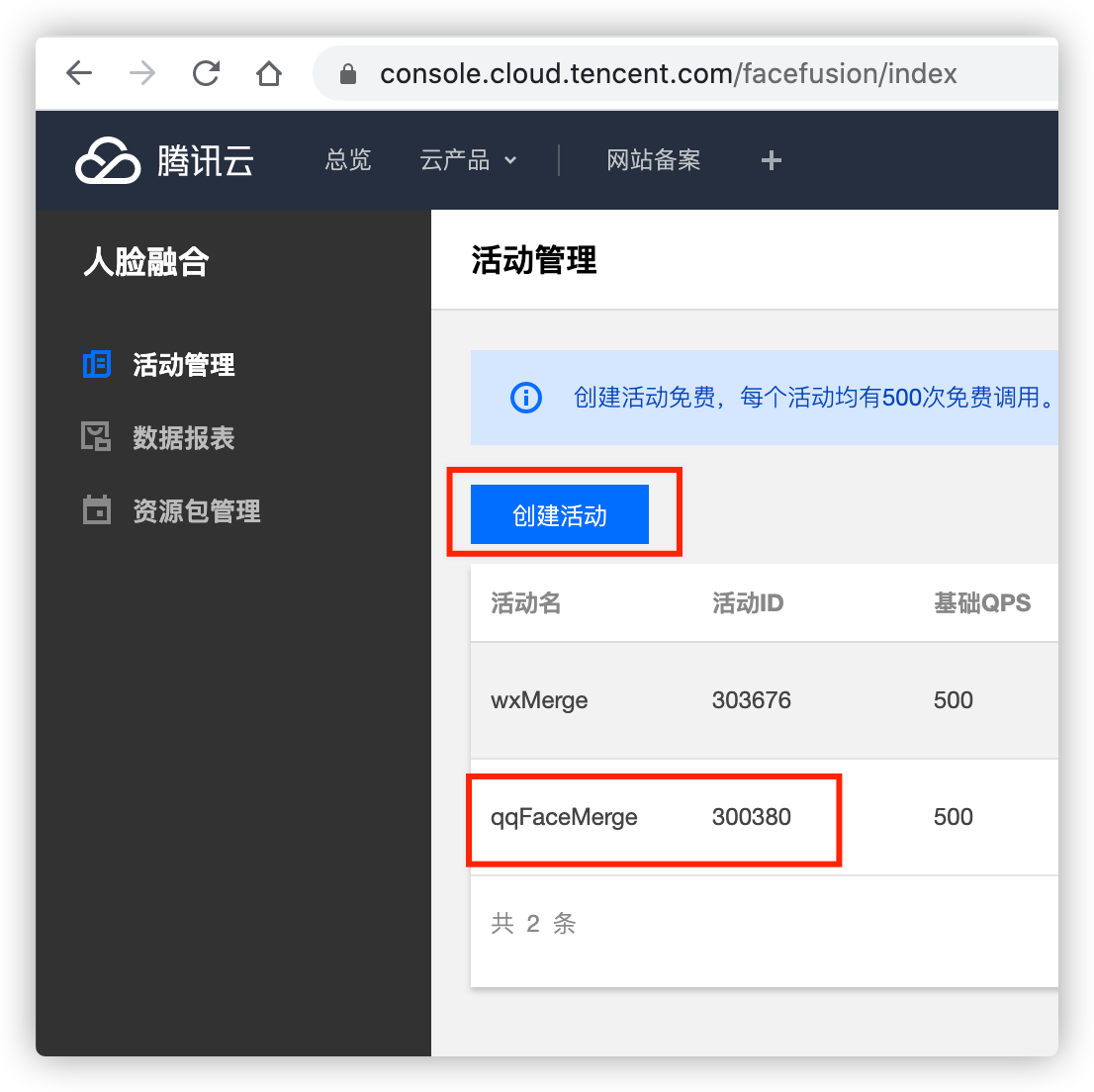The width and height of the screenshot is (1094, 1092).
Task: Open 总览 in the top navigation
Action: (x=348, y=160)
